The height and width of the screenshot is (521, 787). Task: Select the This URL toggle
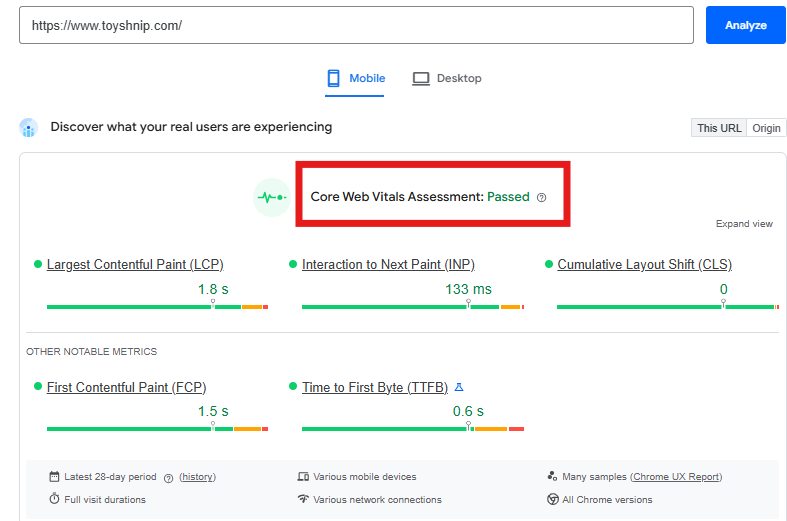click(719, 128)
